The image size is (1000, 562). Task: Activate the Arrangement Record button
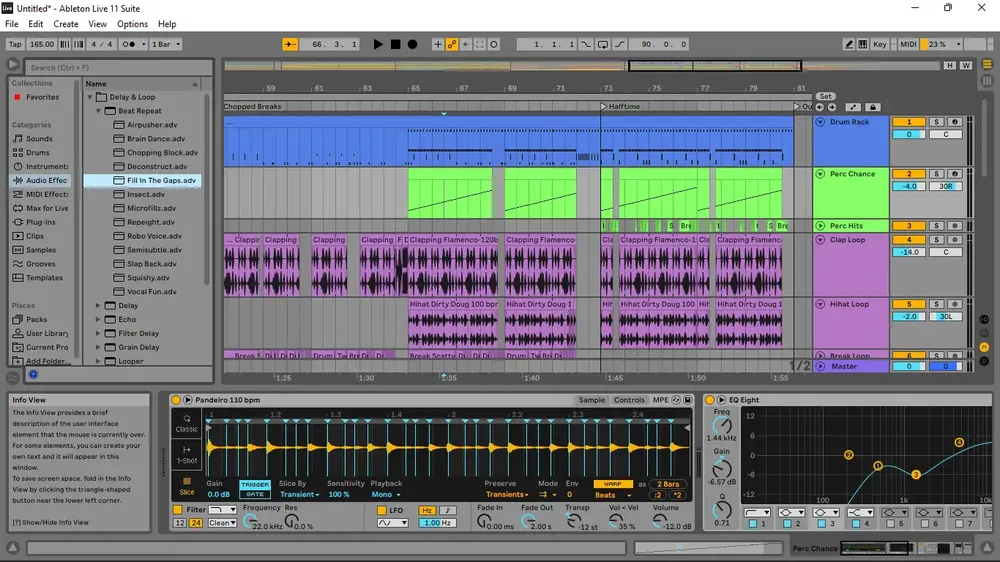click(413, 44)
